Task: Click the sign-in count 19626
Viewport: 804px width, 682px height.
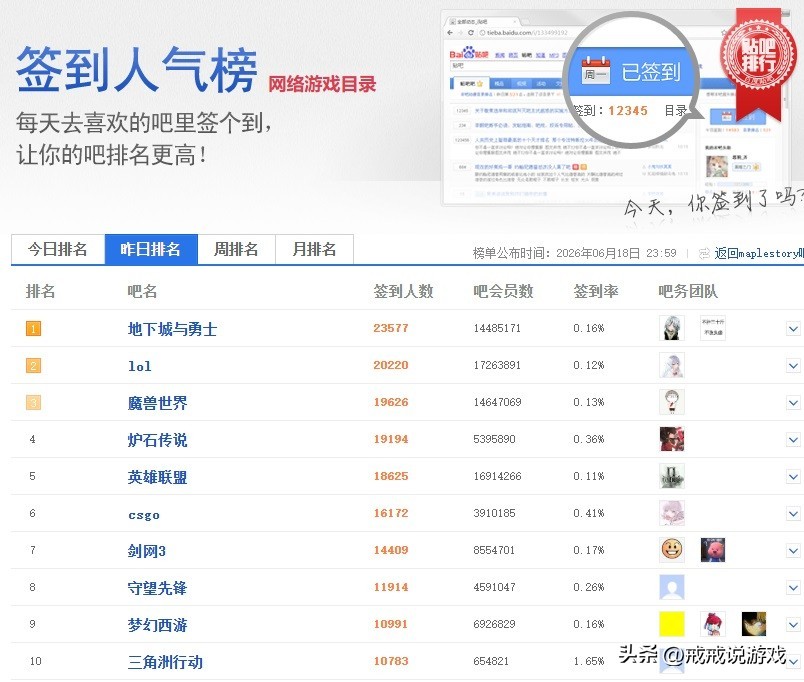Action: click(x=391, y=402)
